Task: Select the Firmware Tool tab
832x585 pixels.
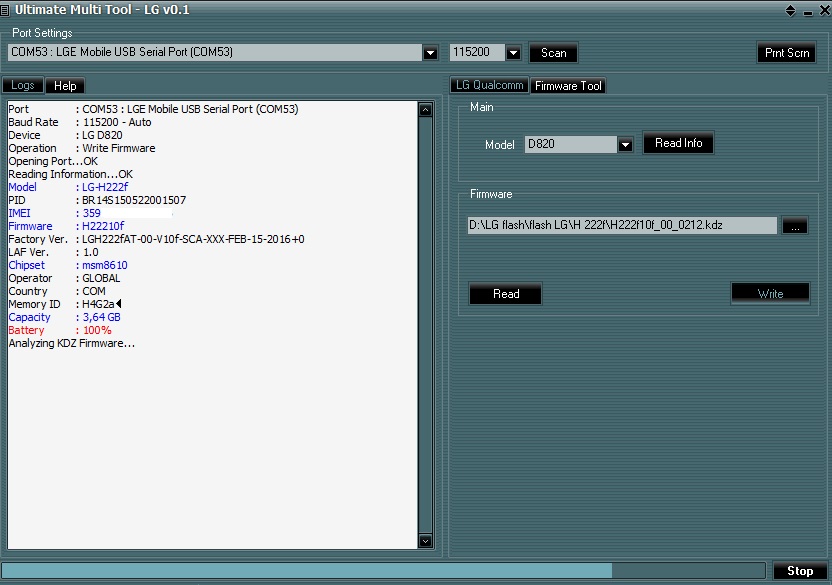Action: (568, 85)
